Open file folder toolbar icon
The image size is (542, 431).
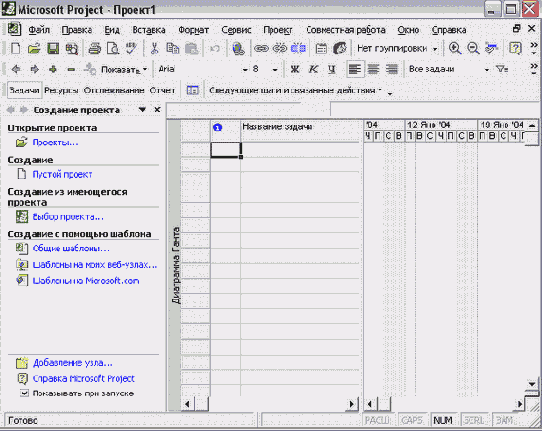34,48
